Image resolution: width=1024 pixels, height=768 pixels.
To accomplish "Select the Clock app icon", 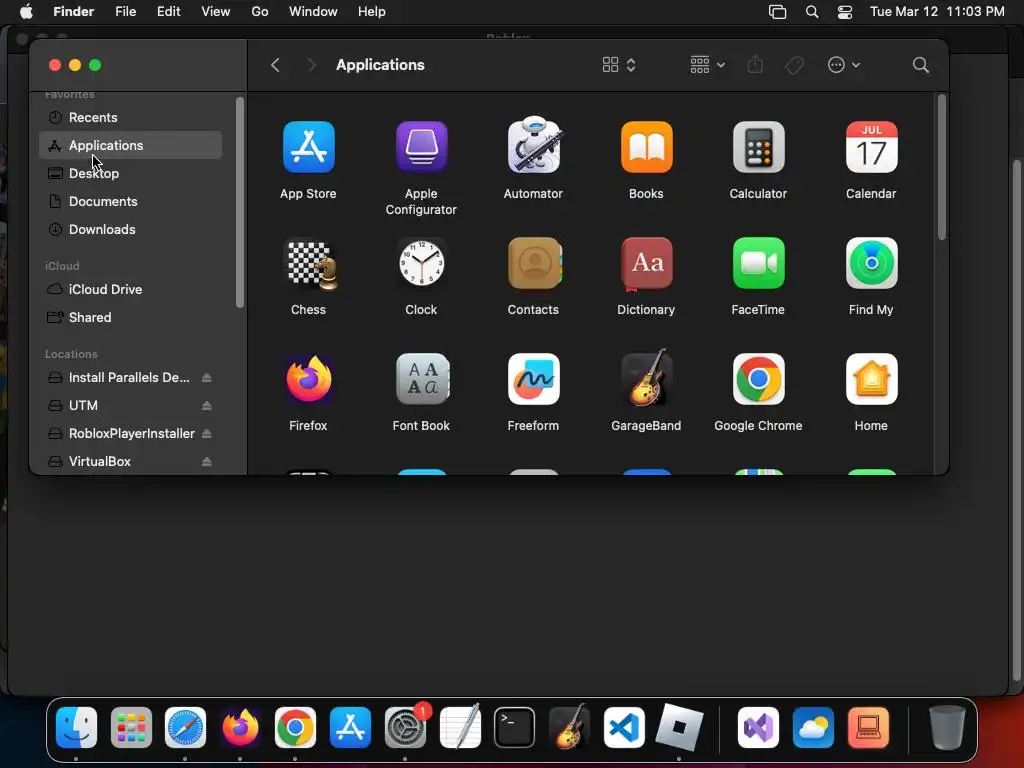I will coord(421,264).
